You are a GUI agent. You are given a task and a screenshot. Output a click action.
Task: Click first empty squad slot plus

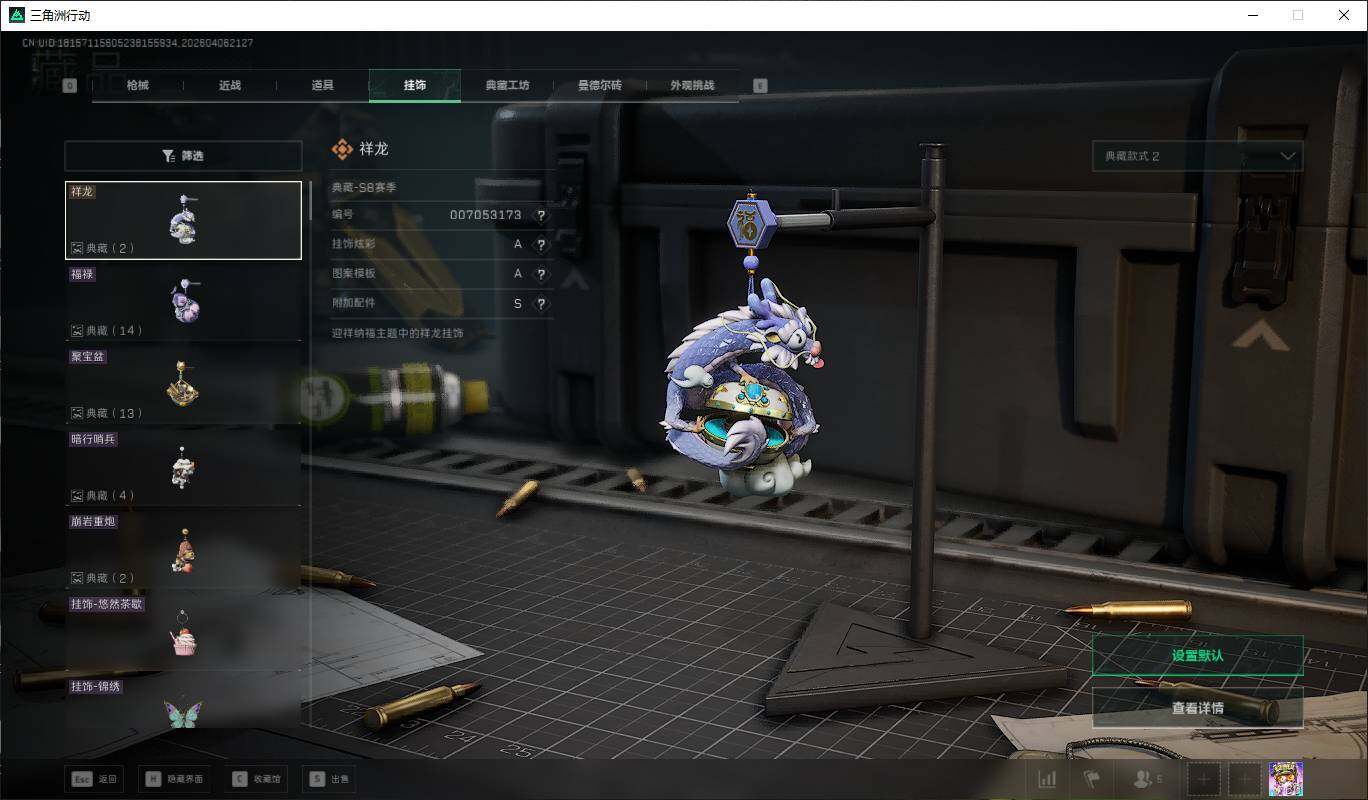(1204, 779)
